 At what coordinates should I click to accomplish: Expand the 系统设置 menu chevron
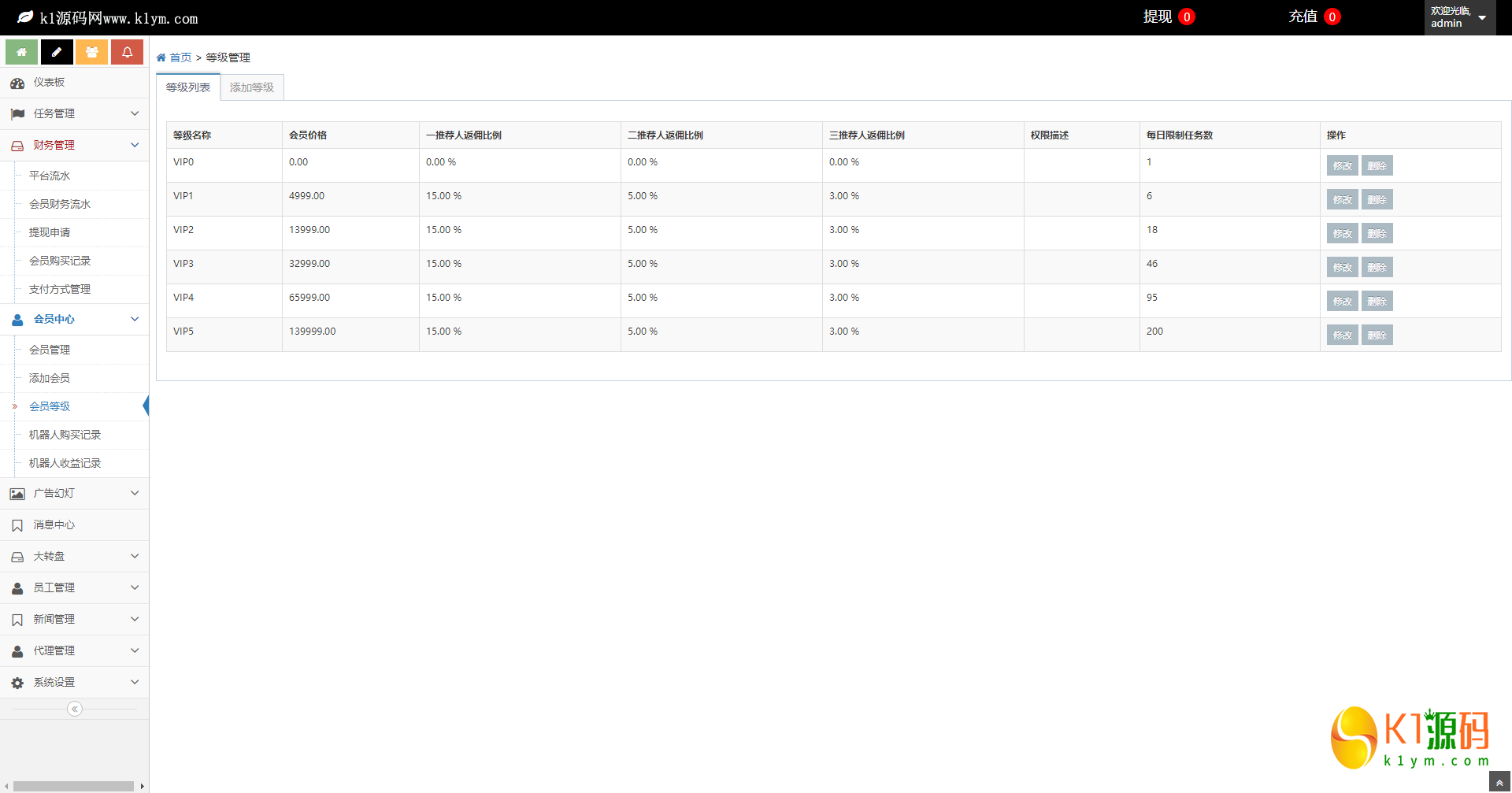pos(135,682)
